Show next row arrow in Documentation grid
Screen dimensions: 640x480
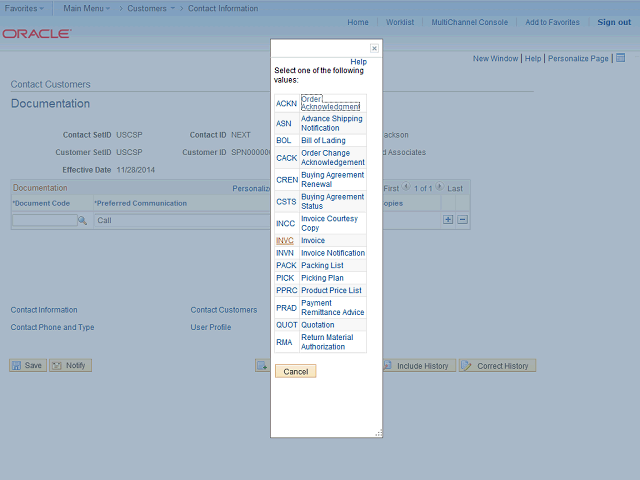[x=439, y=187]
